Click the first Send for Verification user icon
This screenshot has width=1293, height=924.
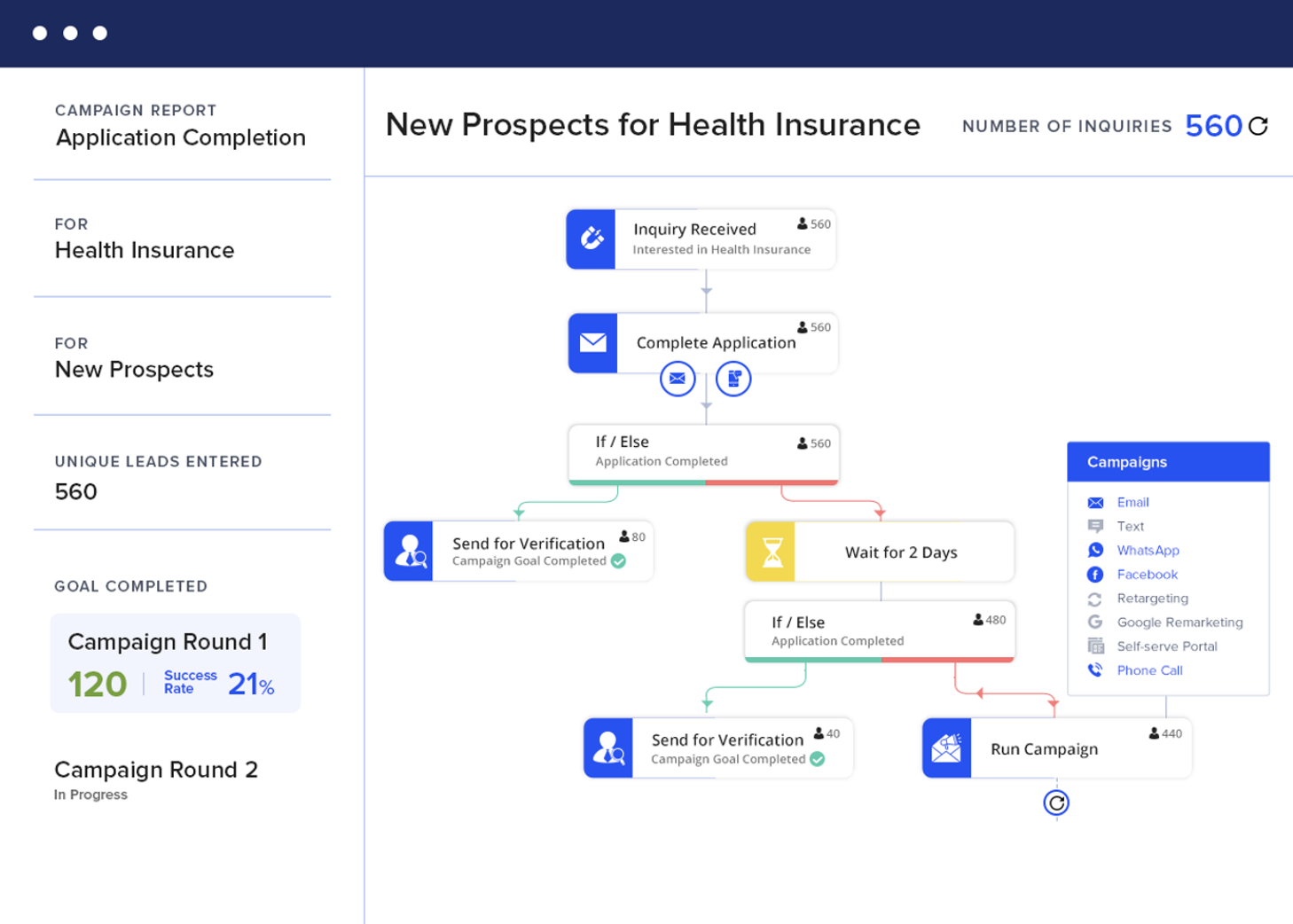[409, 551]
